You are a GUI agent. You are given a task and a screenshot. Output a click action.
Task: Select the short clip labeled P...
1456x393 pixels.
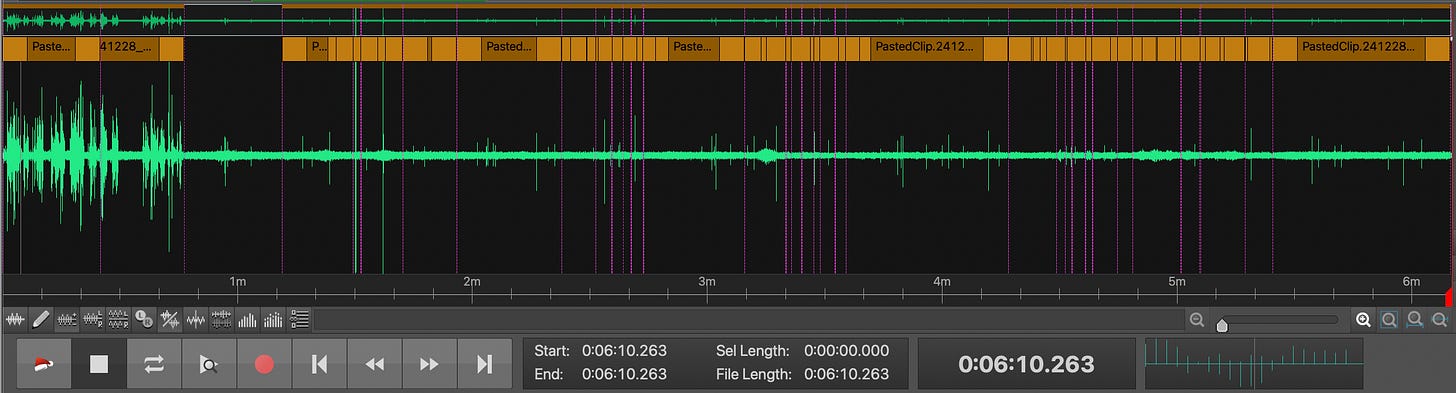(x=317, y=49)
